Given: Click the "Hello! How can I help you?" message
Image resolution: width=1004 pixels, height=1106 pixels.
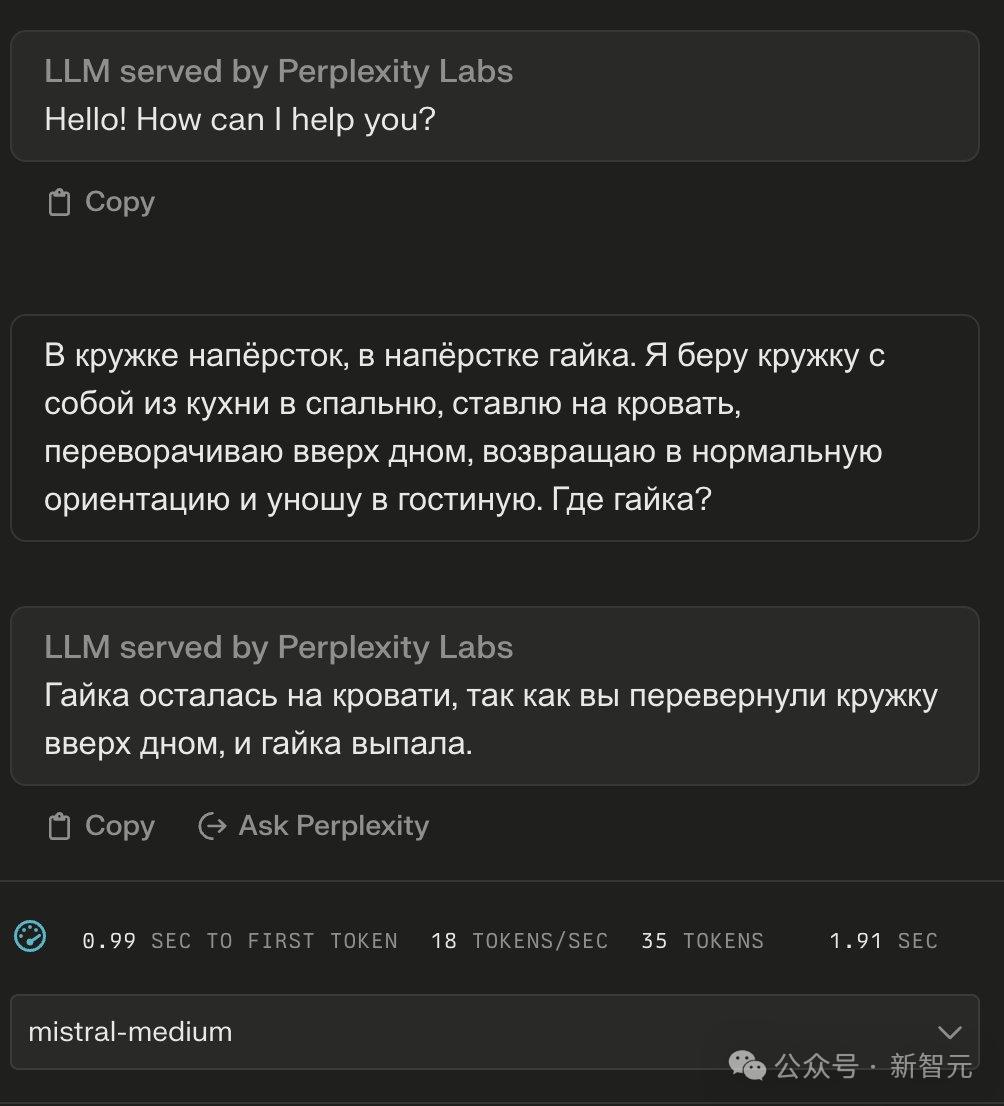Looking at the screenshot, I should [x=240, y=120].
